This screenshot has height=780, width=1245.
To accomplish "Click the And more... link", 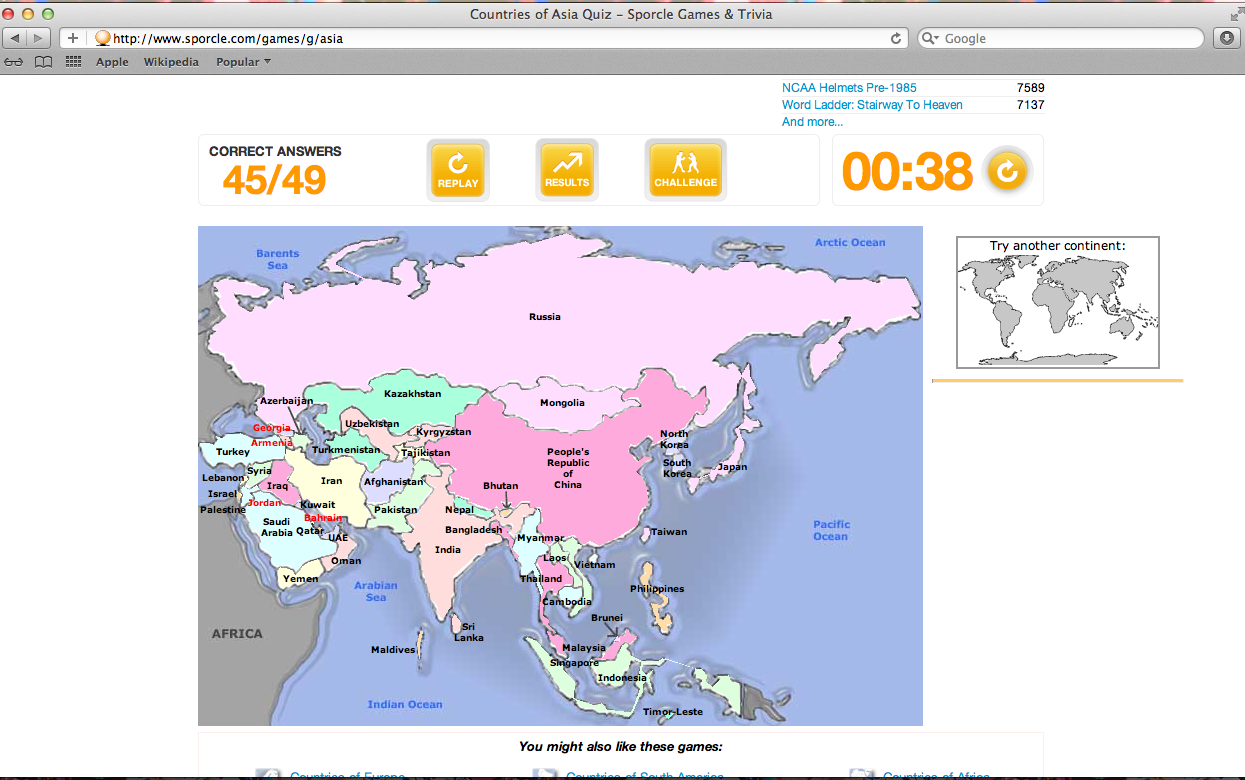I will pos(812,122).
